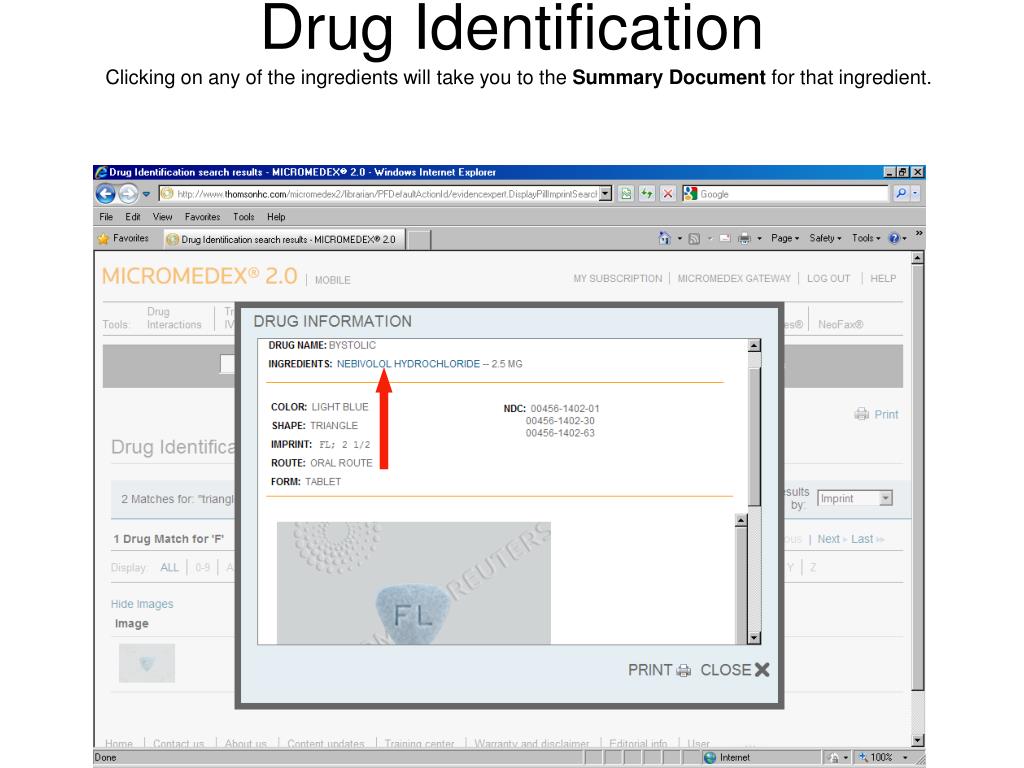Open MY SUBSCRIPTION link
The image size is (1024, 768).
(x=618, y=278)
